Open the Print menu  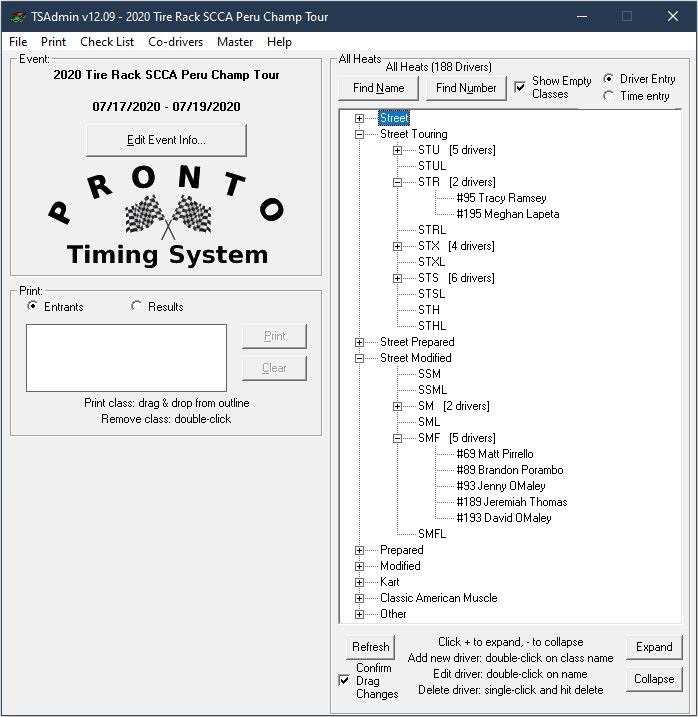tap(54, 42)
